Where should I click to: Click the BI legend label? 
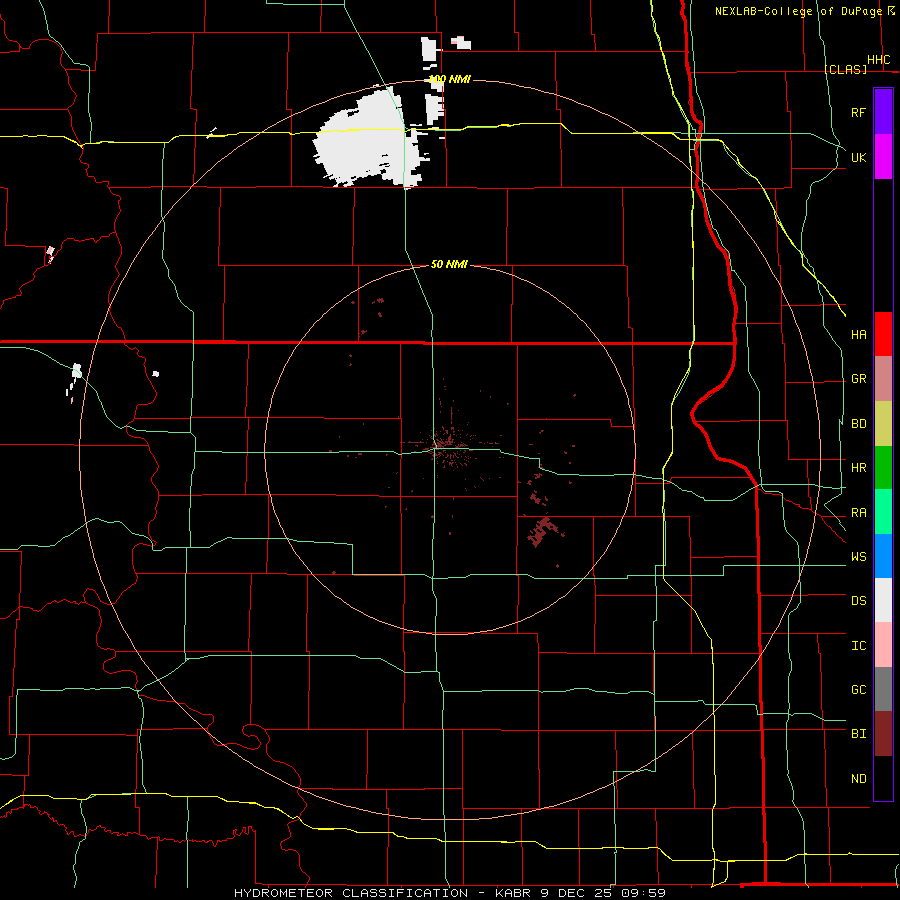pyautogui.click(x=858, y=734)
